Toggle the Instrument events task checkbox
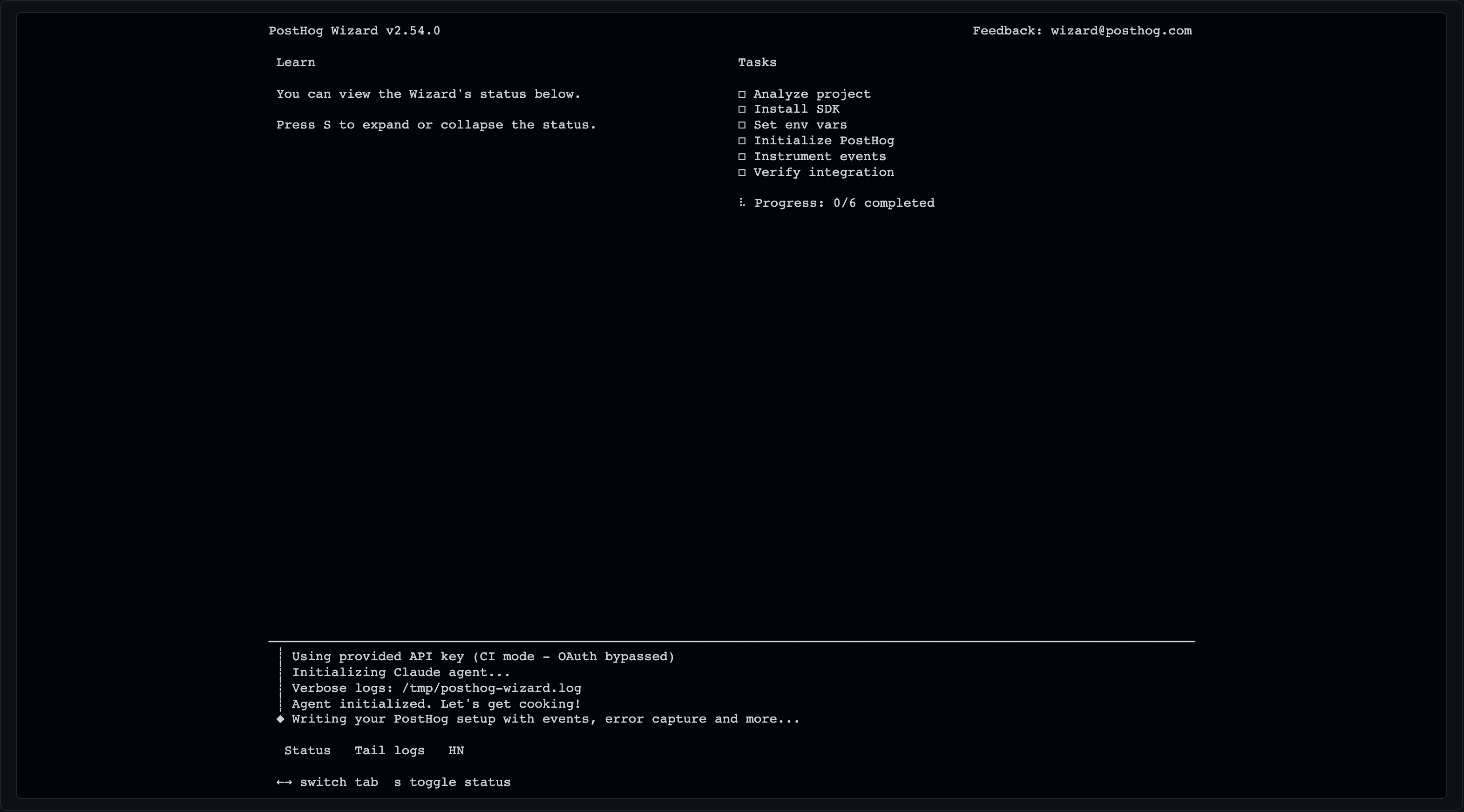 click(742, 157)
